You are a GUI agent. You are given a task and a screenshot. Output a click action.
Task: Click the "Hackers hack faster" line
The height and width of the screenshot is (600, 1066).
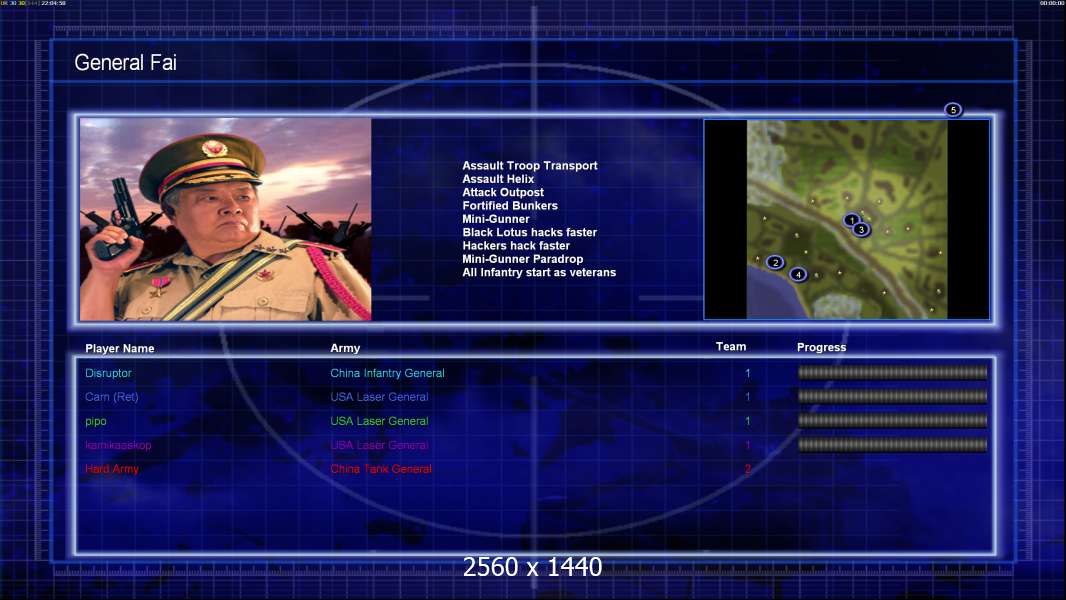tap(516, 245)
